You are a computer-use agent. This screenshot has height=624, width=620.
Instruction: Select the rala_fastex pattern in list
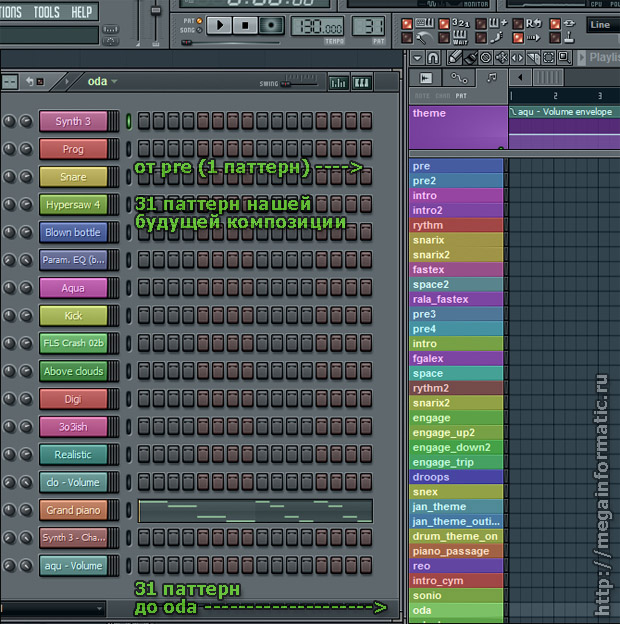pos(456,299)
